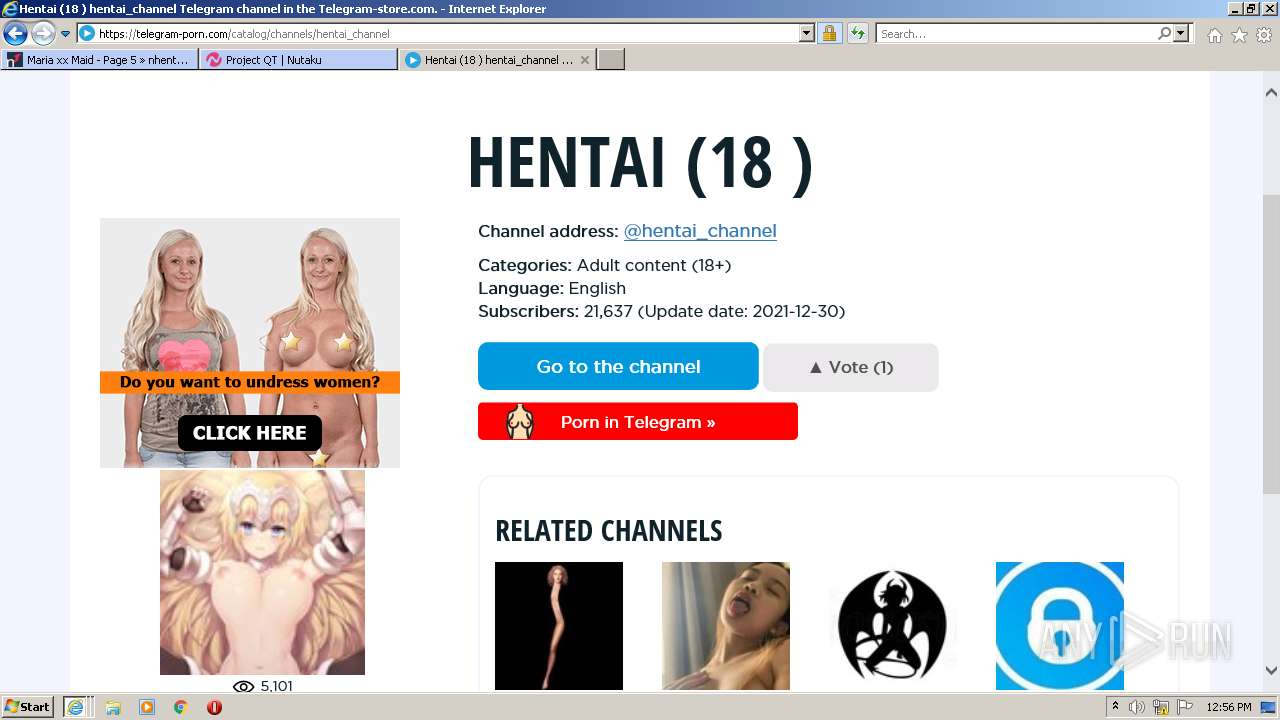Click the Internet Explorer taskbar icon
The width and height of the screenshot is (1280, 720).
coord(75,707)
